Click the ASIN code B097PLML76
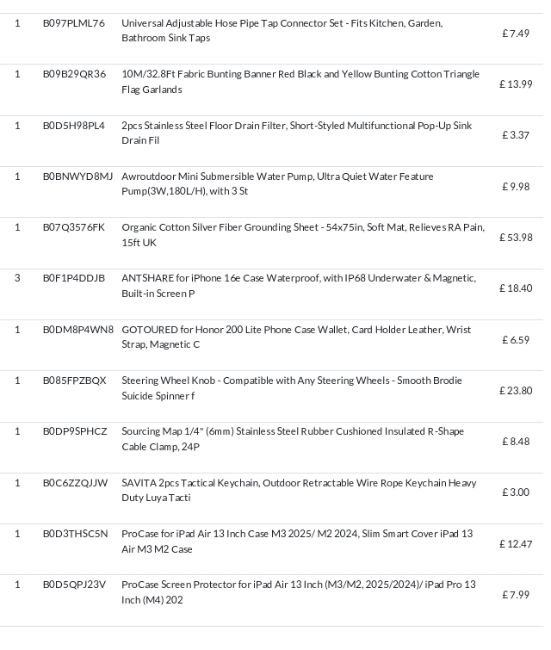The image size is (551, 650). click(74, 23)
